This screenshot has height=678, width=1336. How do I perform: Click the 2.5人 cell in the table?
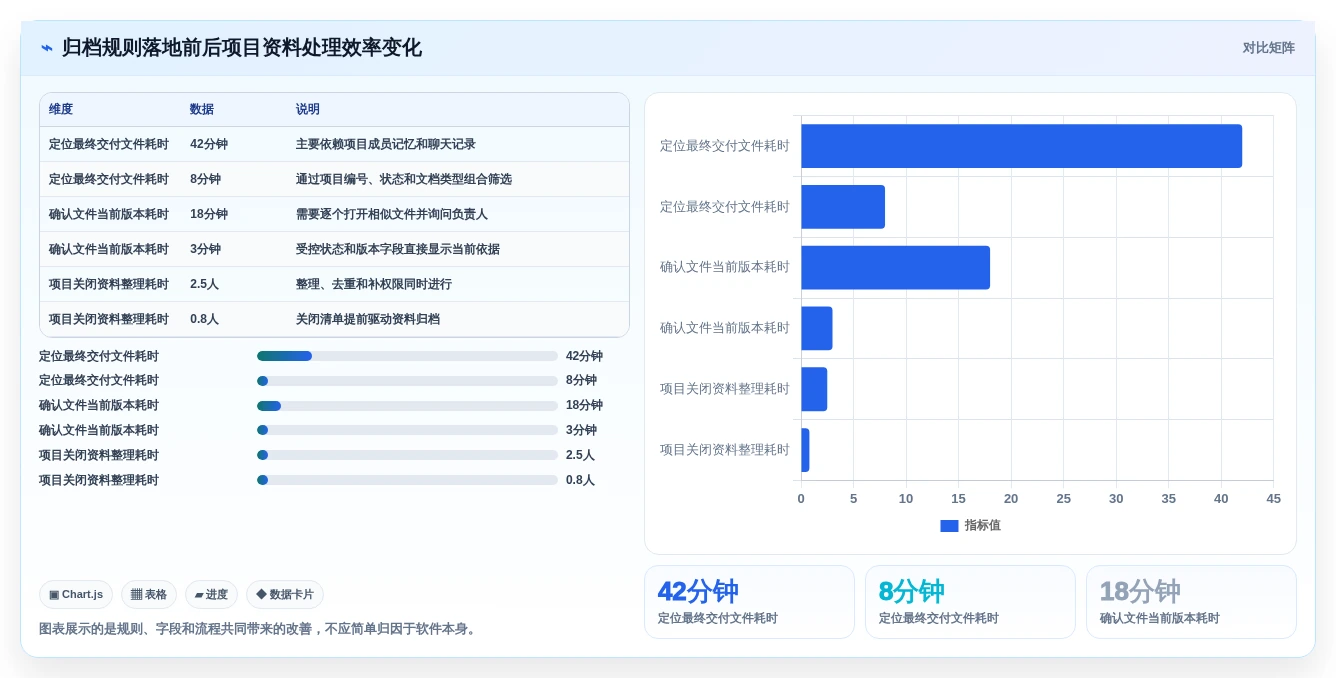click(204, 284)
